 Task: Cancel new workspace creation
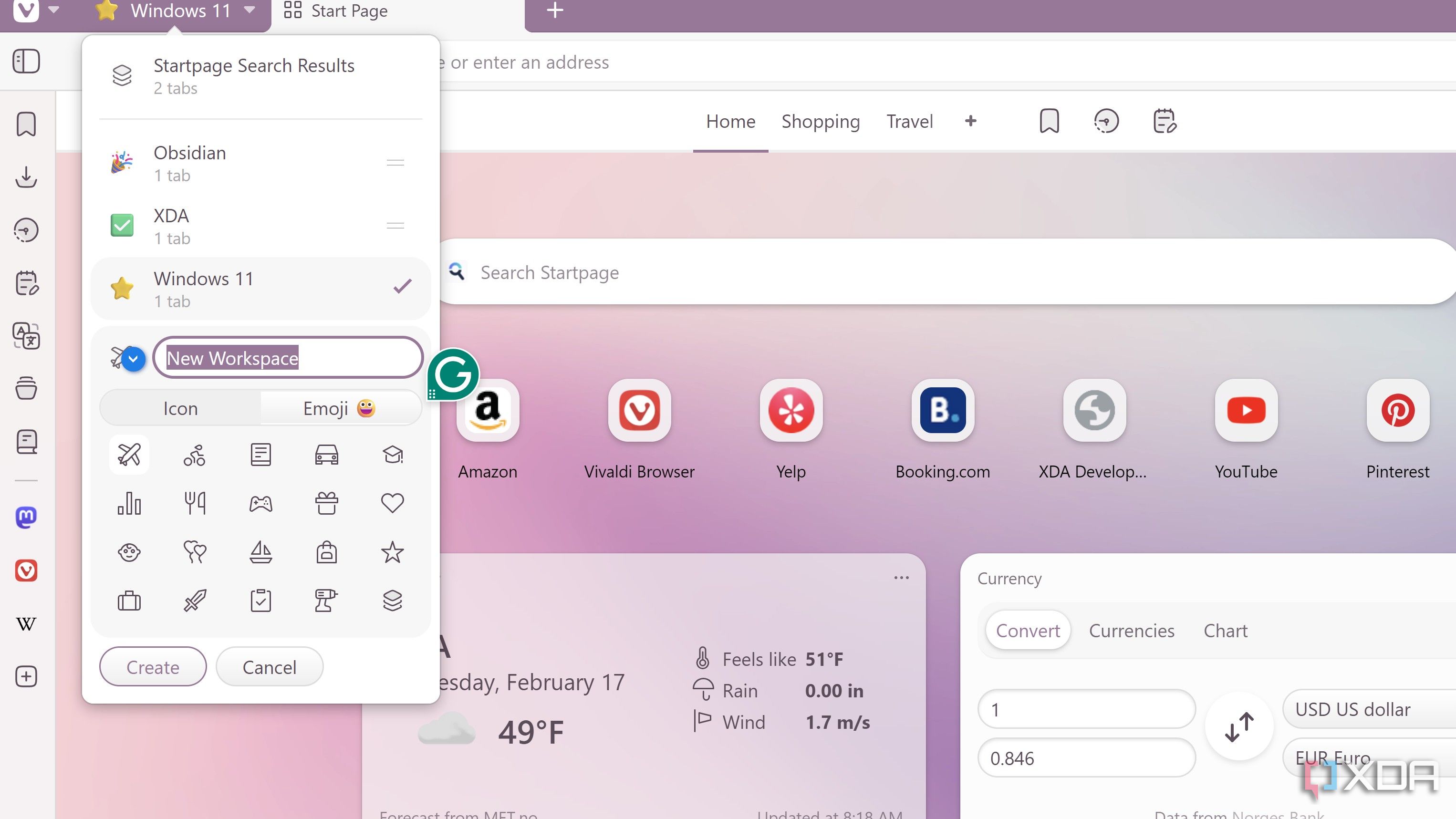(269, 667)
